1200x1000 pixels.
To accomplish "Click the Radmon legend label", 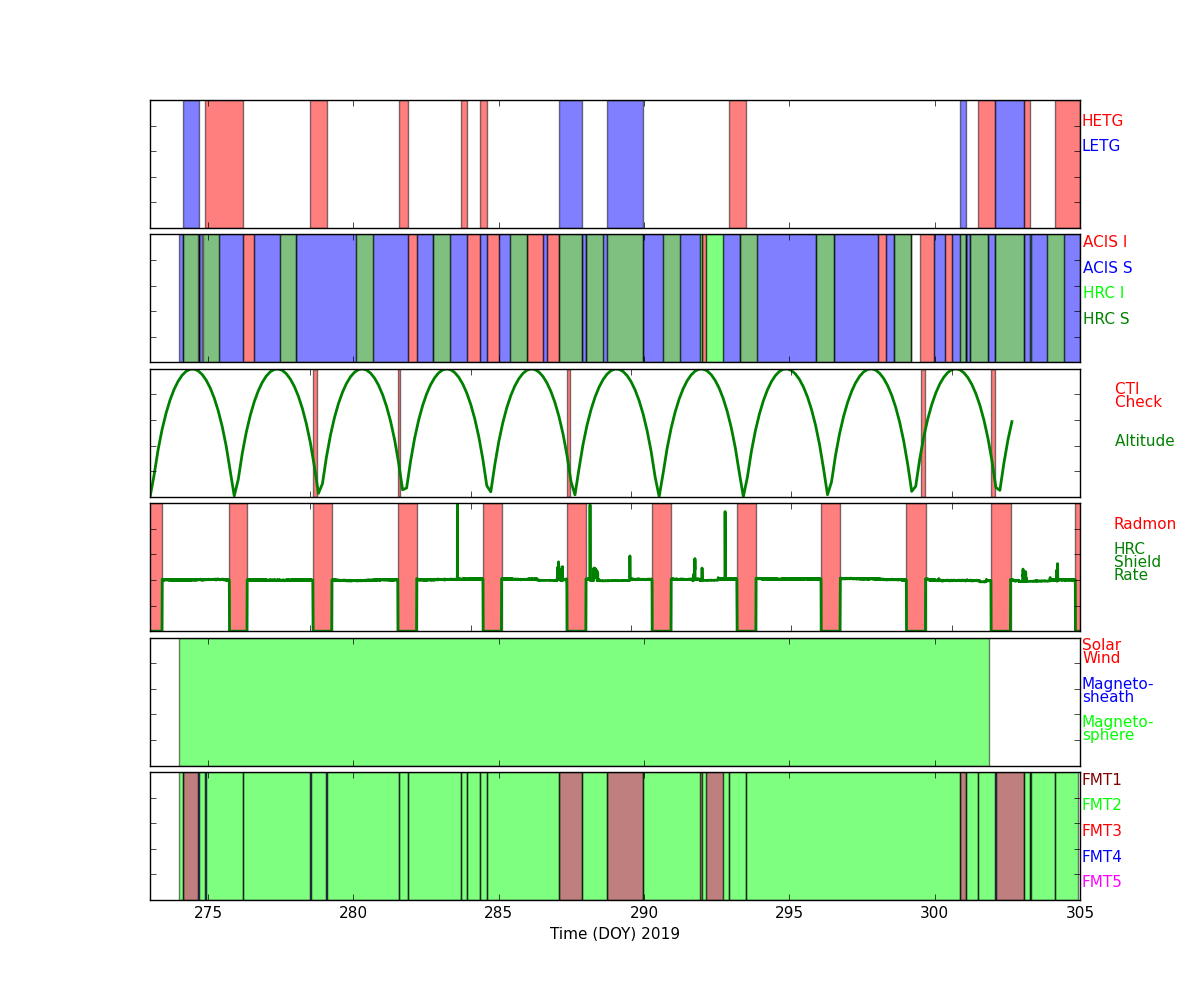I will 1144,524.
